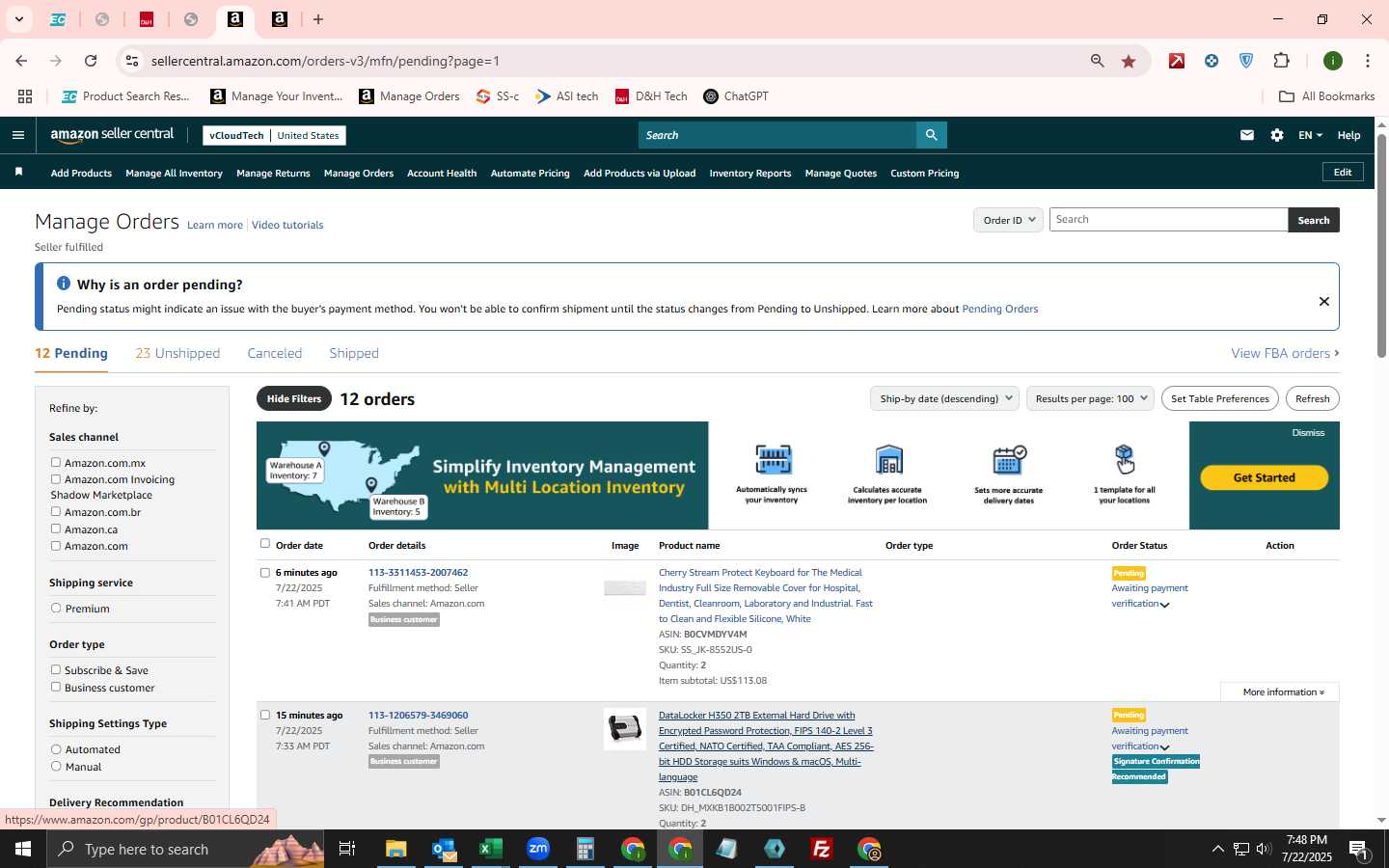Open the Ship-by date sort dropdown

click(x=944, y=398)
